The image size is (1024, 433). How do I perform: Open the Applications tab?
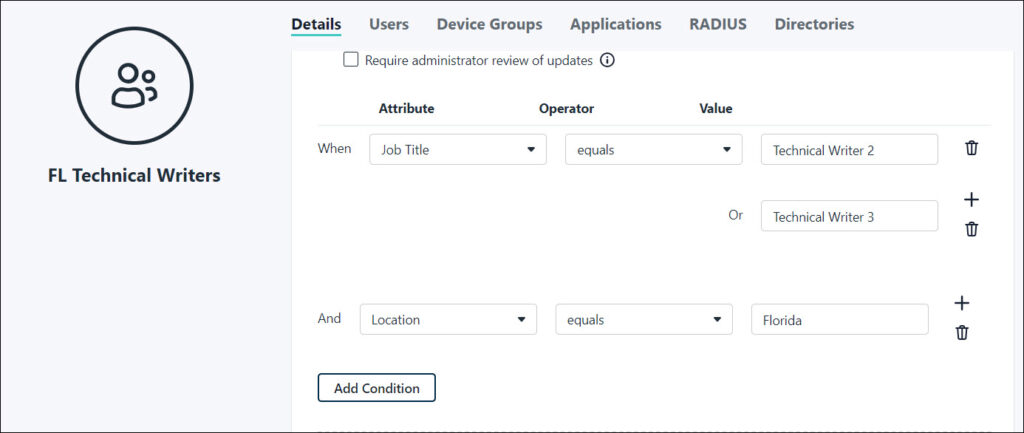pyautogui.click(x=615, y=24)
